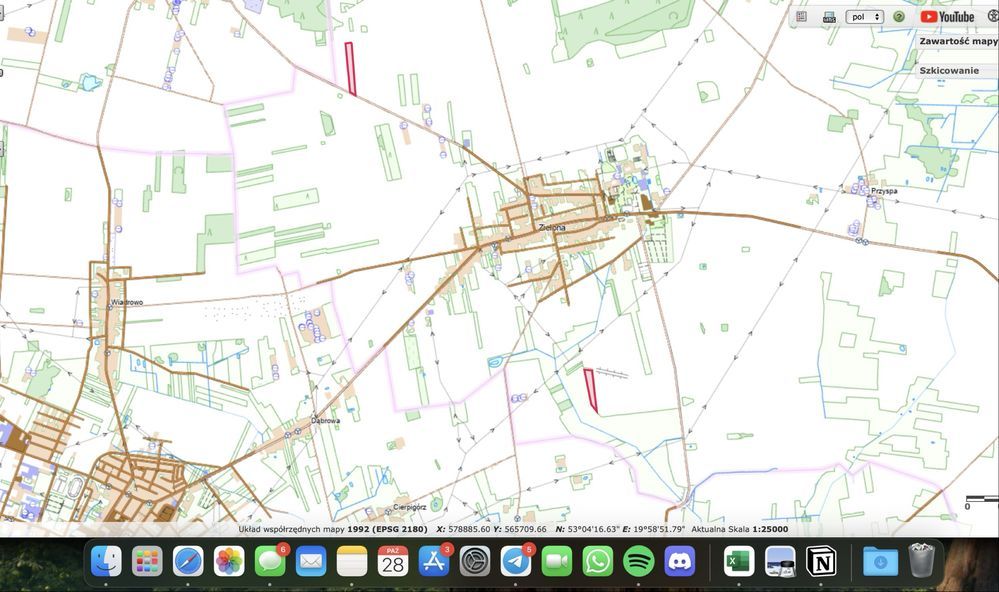Switch to Safari in the dock
Screen dimensions: 999x592
(188, 562)
